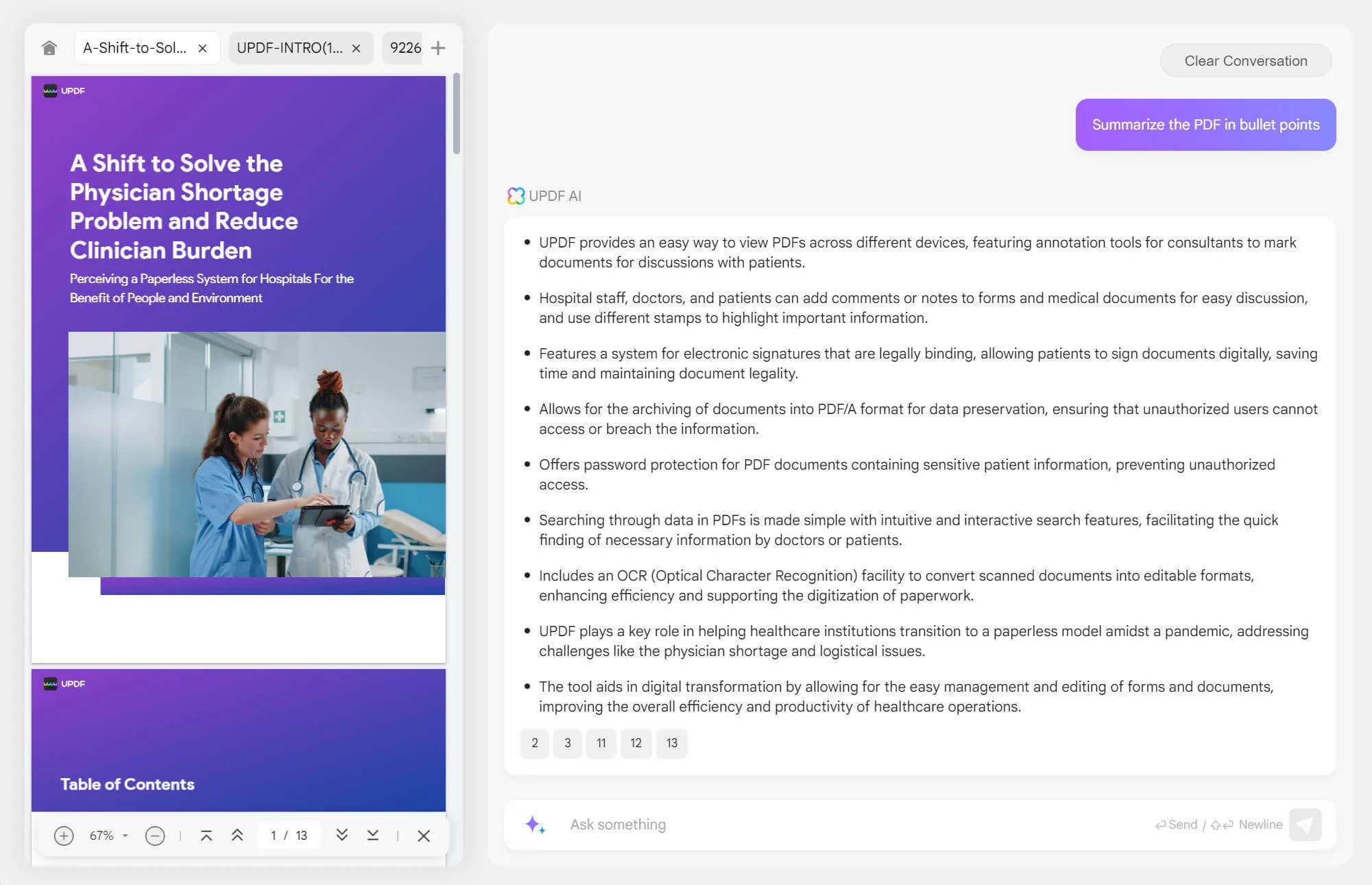This screenshot has height=885, width=1372.
Task: Click the home icon
Action: point(49,48)
